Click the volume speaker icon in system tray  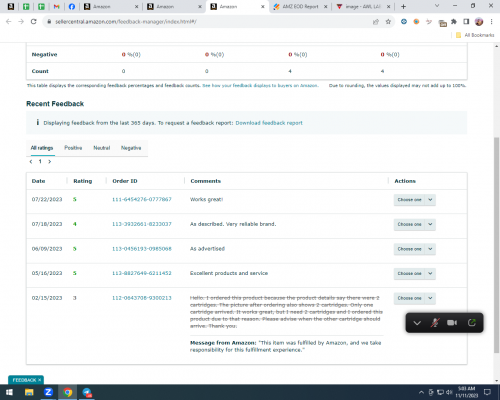point(449,392)
